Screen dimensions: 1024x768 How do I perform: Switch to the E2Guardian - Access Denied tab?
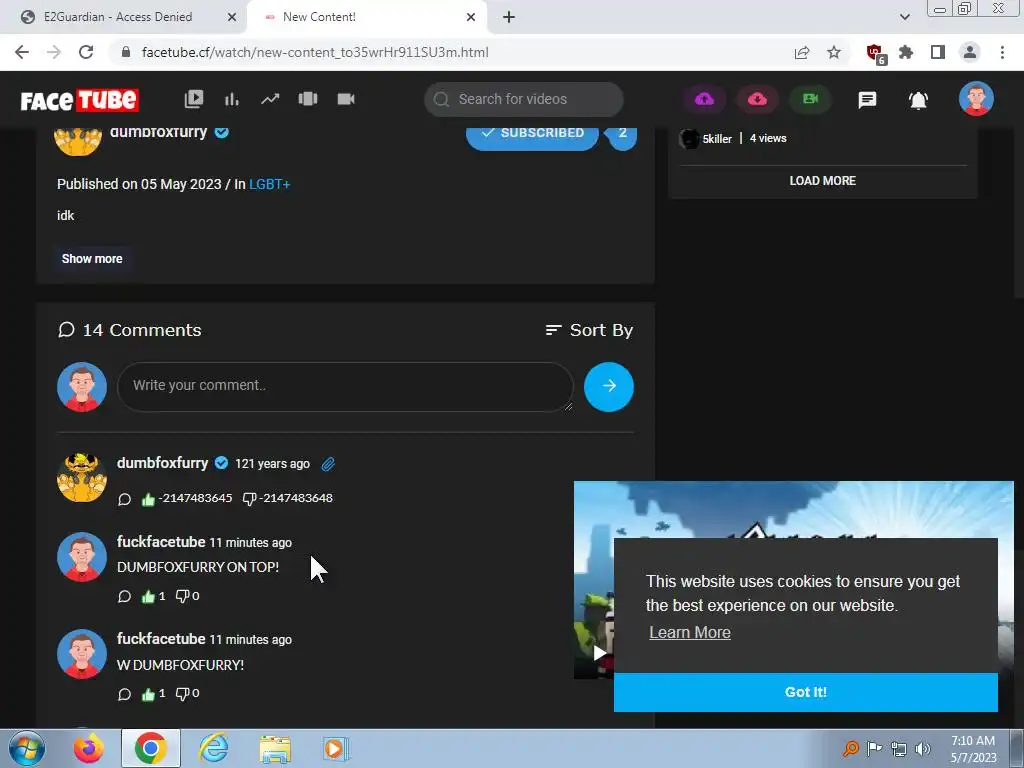coord(118,17)
